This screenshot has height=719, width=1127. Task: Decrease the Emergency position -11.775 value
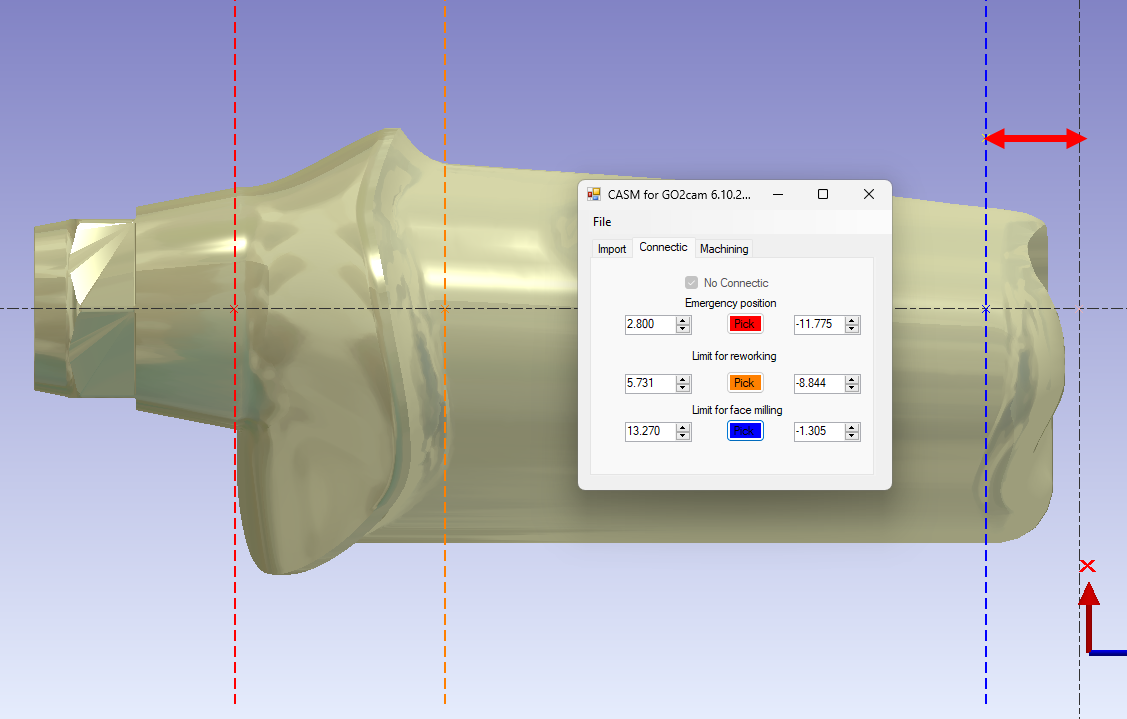point(852,329)
